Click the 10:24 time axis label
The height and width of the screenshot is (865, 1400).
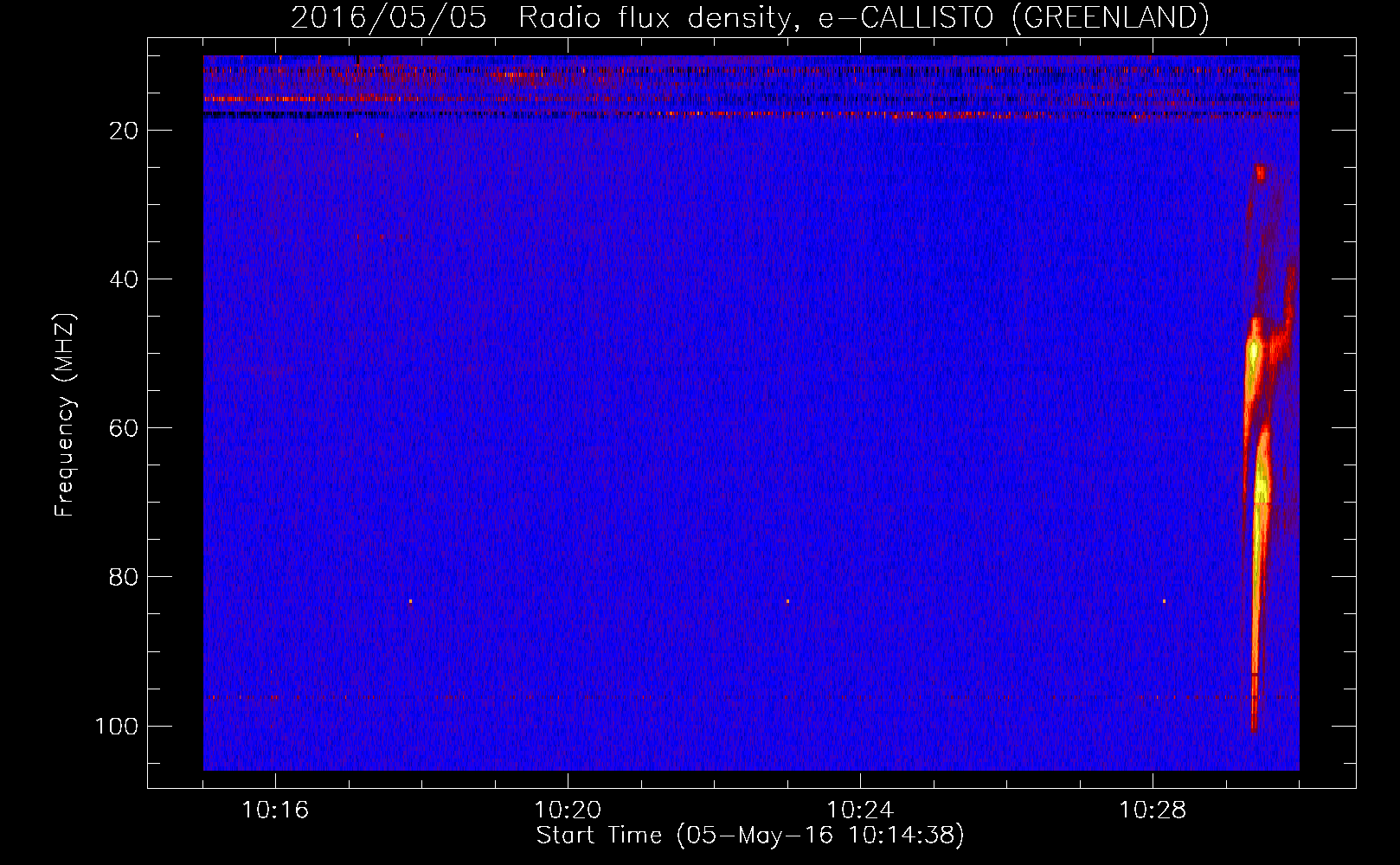pos(860,811)
